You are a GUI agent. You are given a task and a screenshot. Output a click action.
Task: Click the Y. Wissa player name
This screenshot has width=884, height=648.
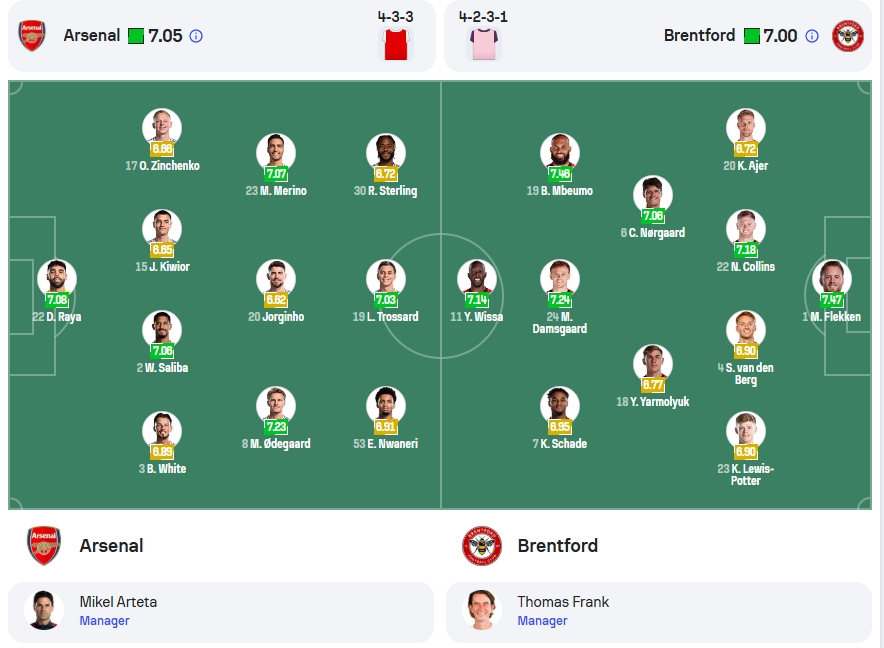pyautogui.click(x=483, y=317)
